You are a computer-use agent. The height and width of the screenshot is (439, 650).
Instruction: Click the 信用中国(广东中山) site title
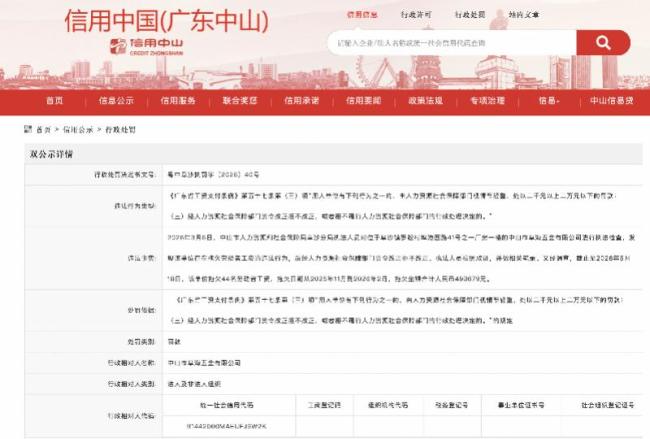pos(167,21)
